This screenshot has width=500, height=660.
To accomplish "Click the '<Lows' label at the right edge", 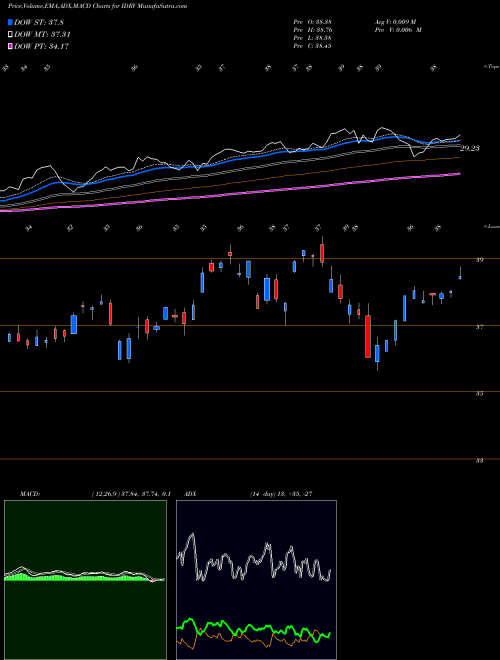I will click(491, 227).
